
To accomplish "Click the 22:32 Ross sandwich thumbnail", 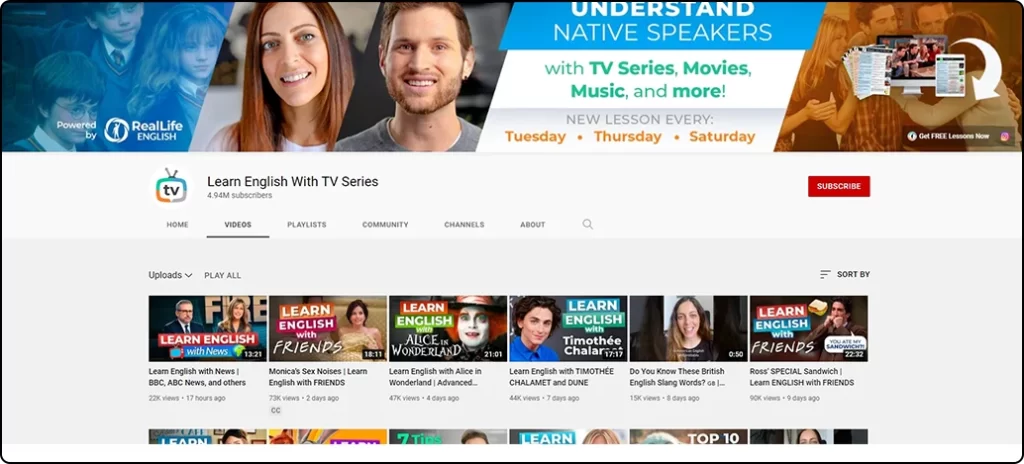I will pyautogui.click(x=808, y=329).
